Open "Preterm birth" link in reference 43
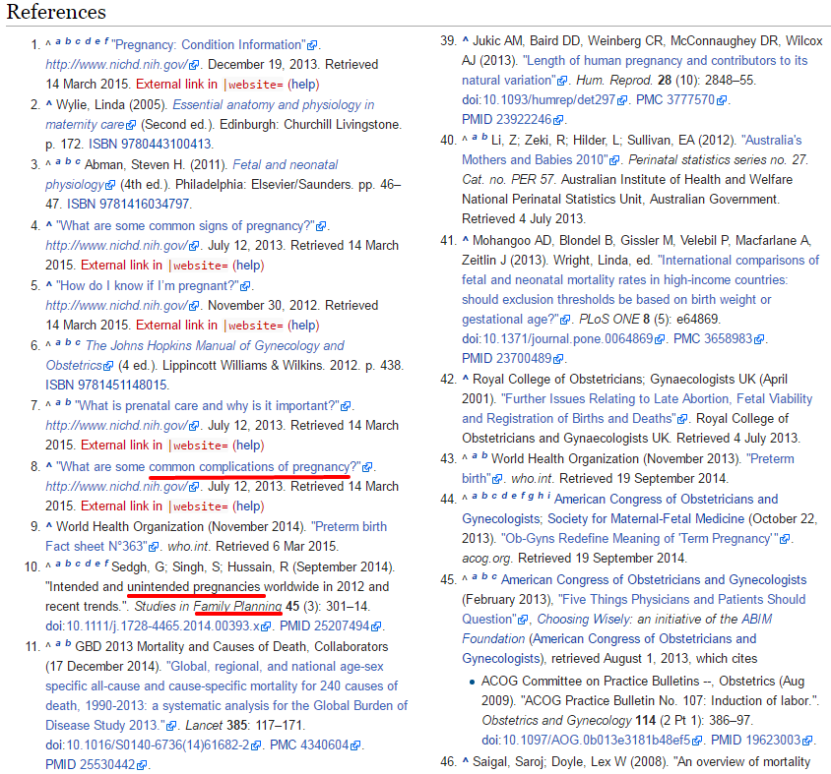The height and width of the screenshot is (774, 831). 628,469
